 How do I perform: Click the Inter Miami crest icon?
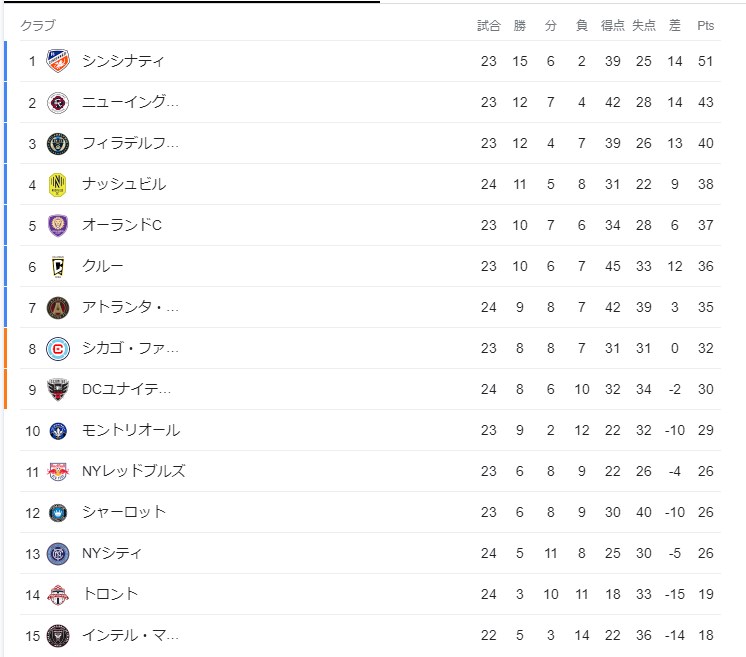pos(58,636)
